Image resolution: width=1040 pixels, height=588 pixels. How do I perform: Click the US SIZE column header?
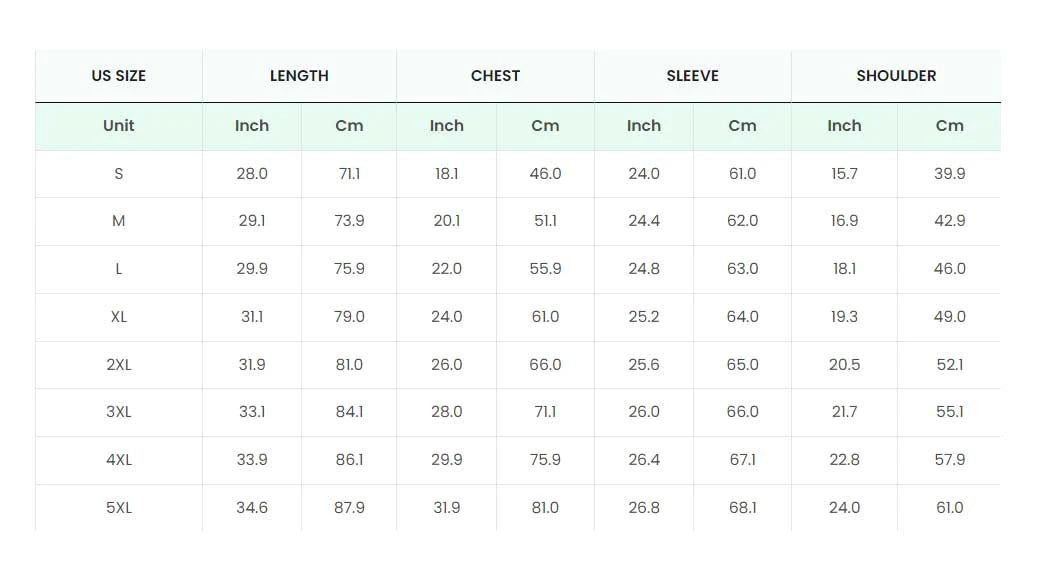pyautogui.click(x=119, y=76)
